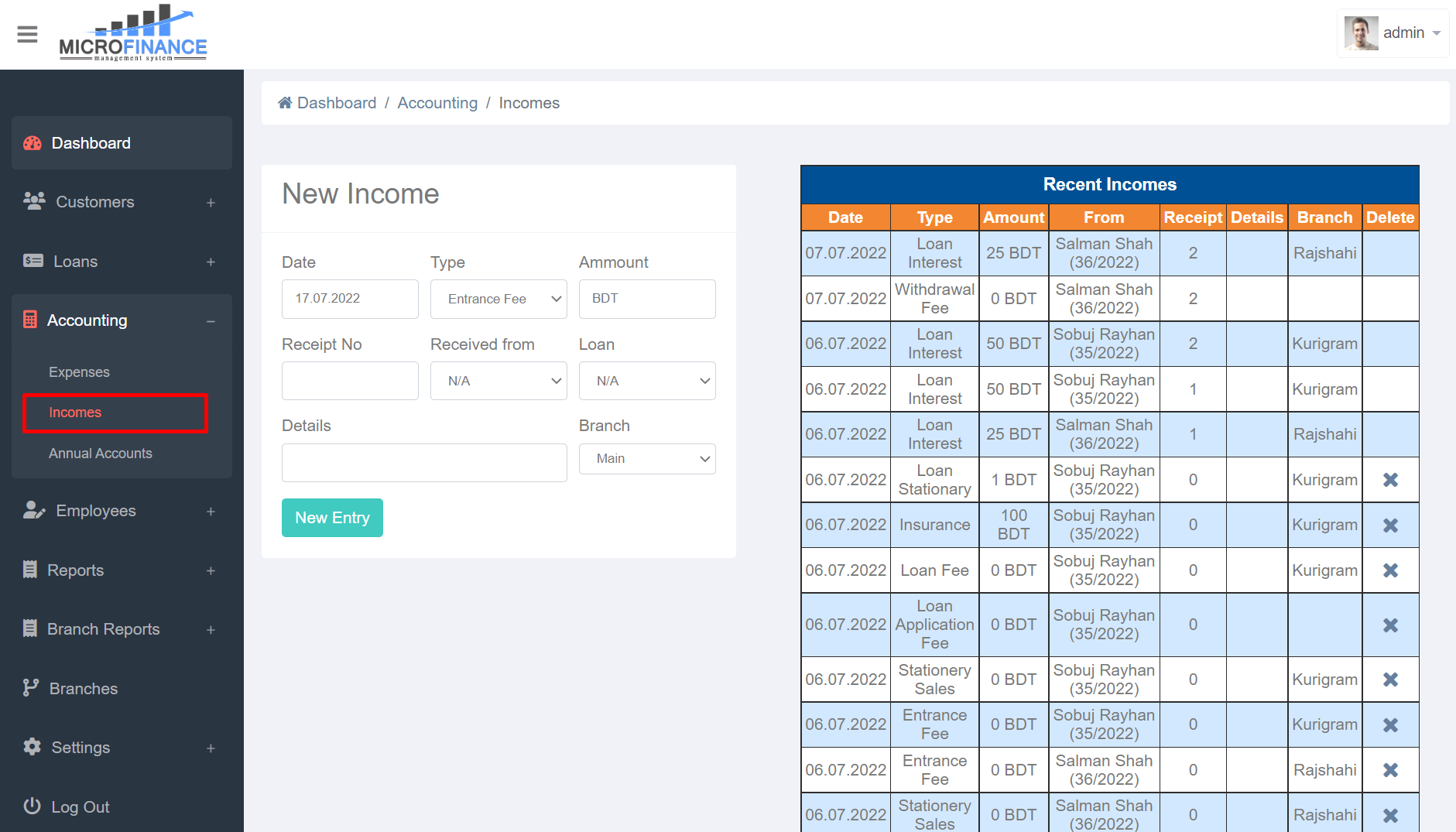Click the Recent Incomes table title
This screenshot has height=832, width=1456.
point(1109,184)
